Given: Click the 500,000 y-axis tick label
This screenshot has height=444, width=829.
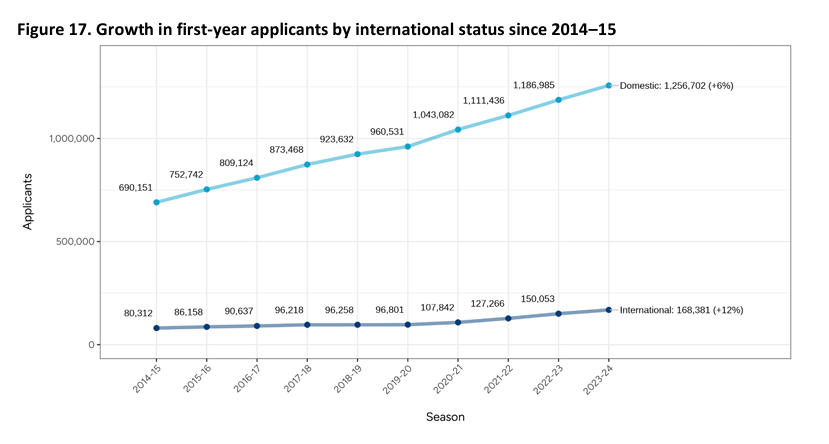Looking at the screenshot, I should pyautogui.click(x=77, y=242).
